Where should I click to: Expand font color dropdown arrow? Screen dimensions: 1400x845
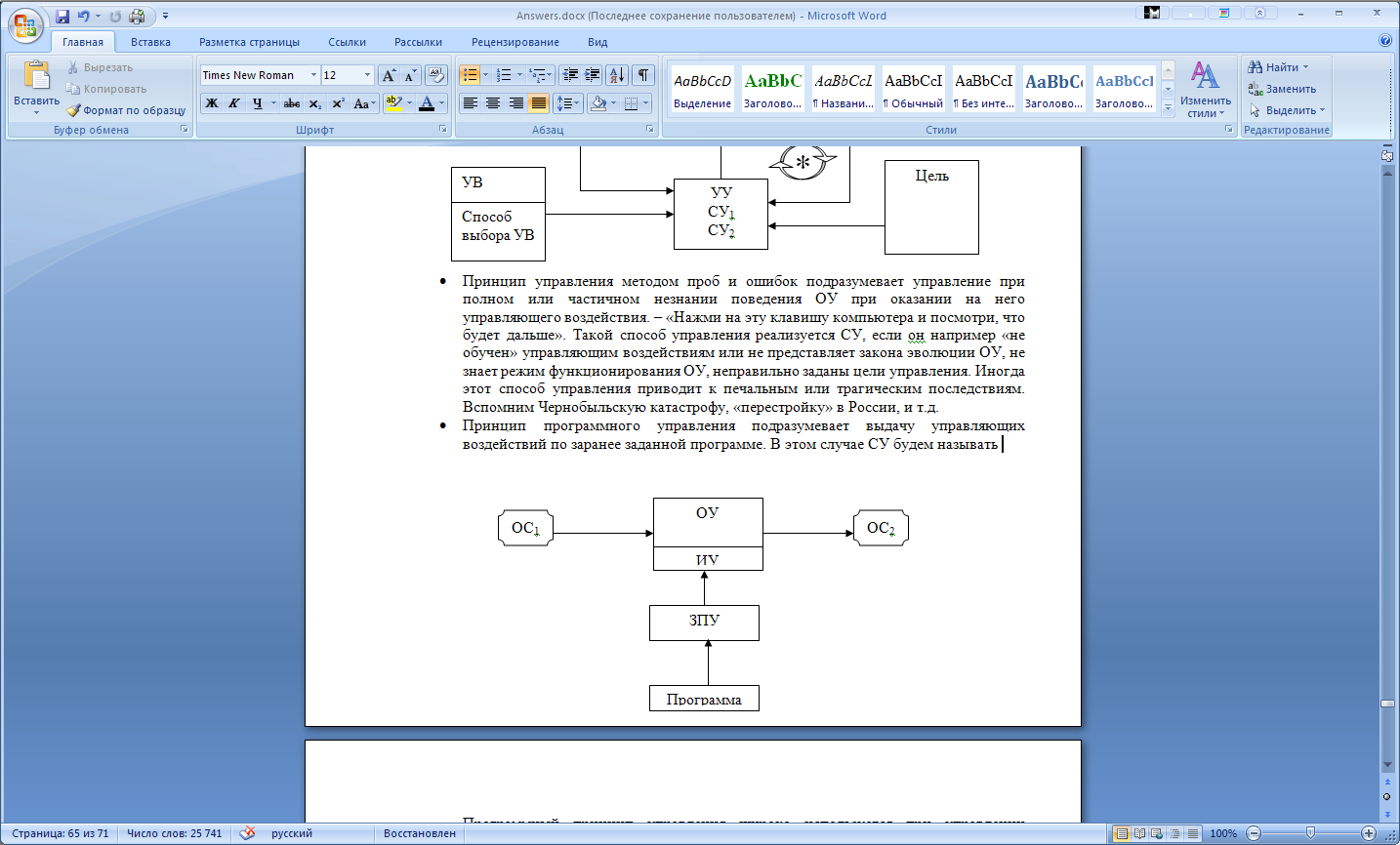point(441,103)
